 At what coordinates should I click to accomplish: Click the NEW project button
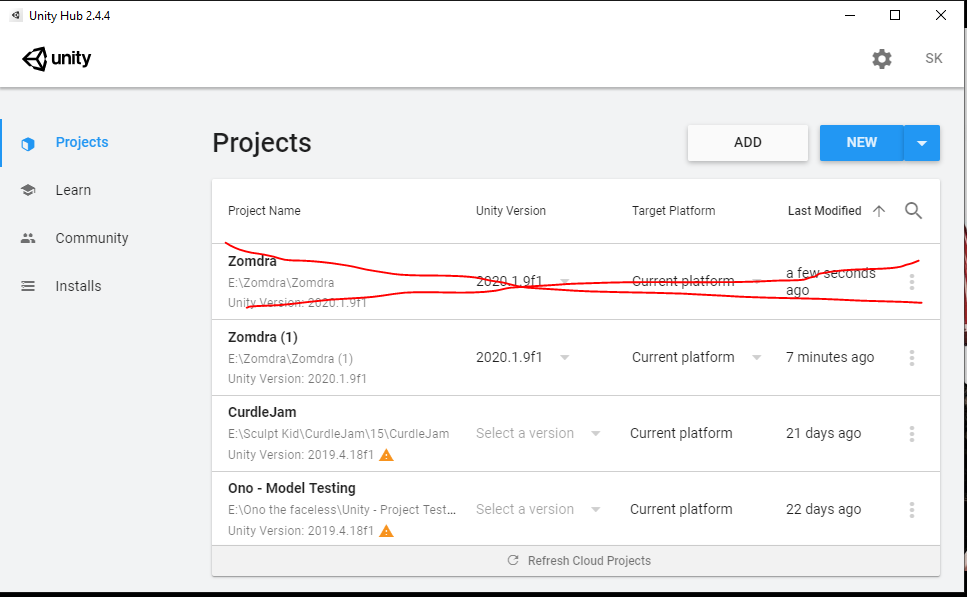[862, 143]
